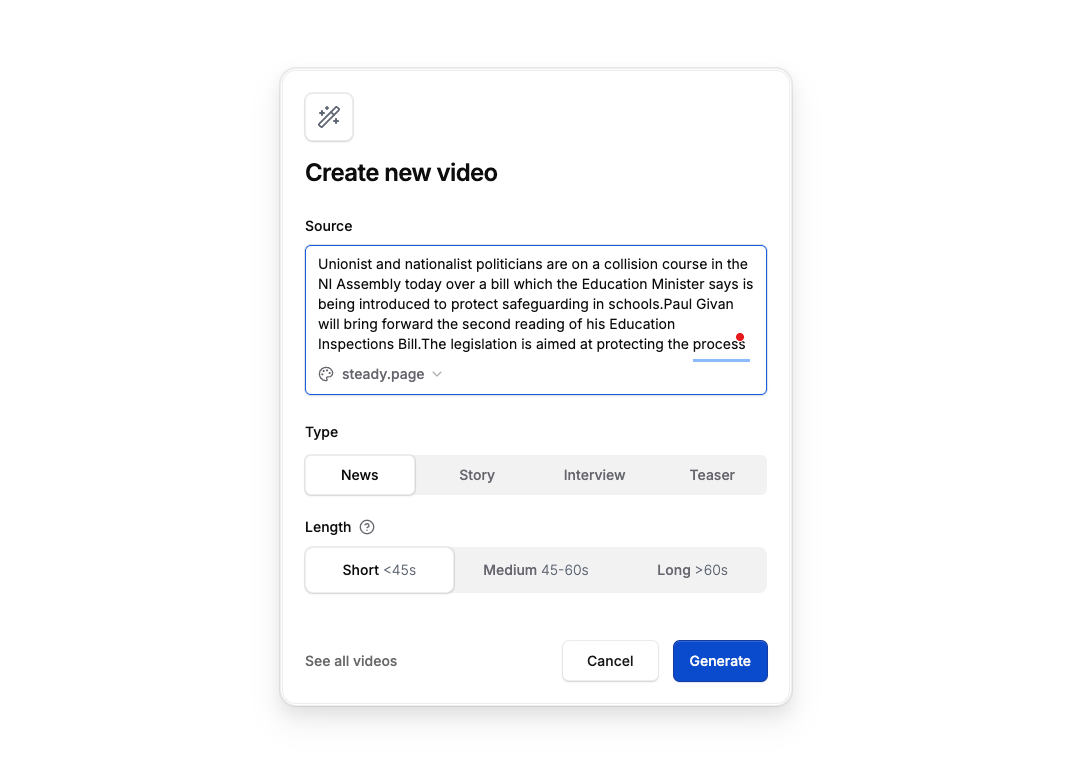
Task: Select the Teaser video type
Action: (712, 475)
